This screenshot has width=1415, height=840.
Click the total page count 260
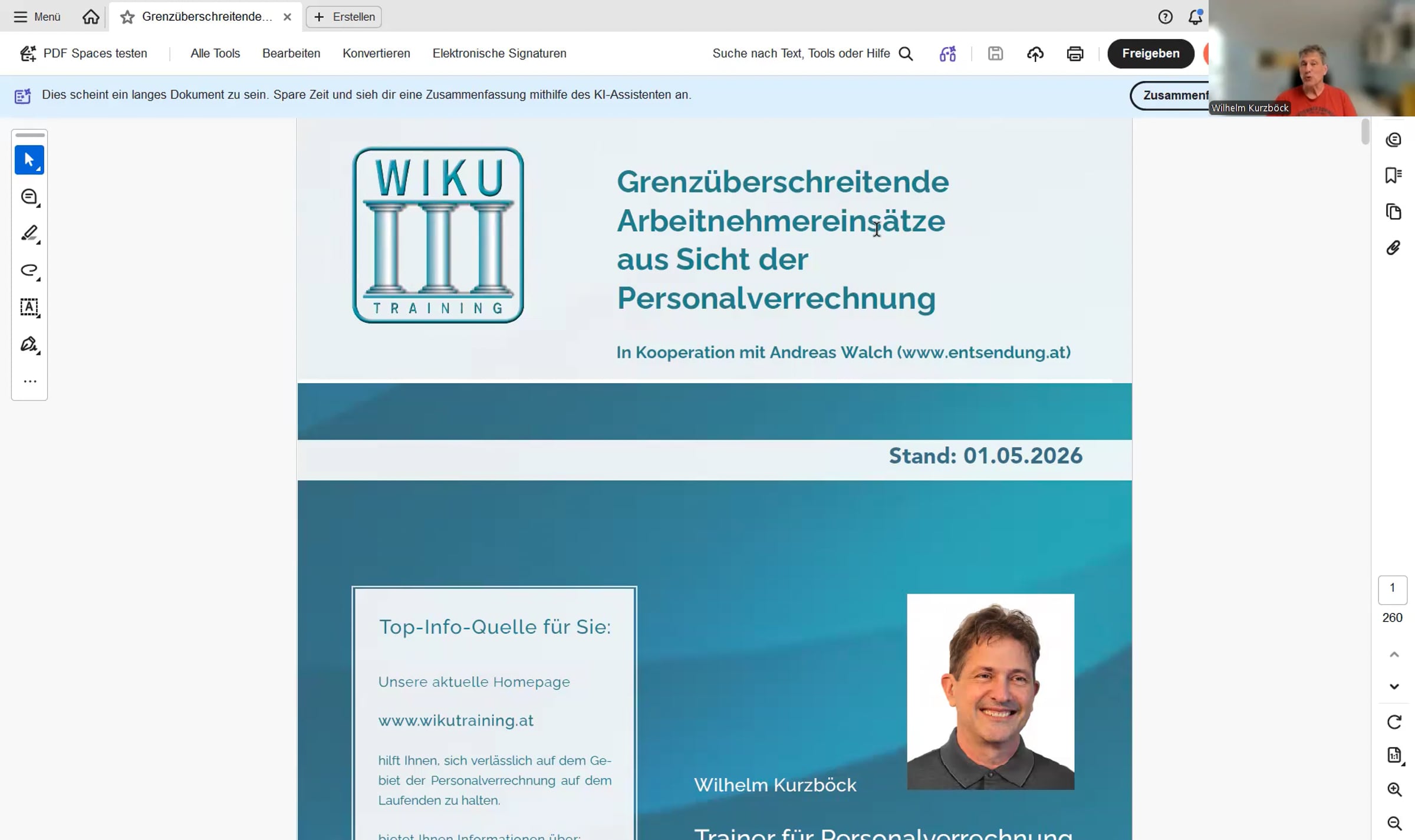point(1393,618)
